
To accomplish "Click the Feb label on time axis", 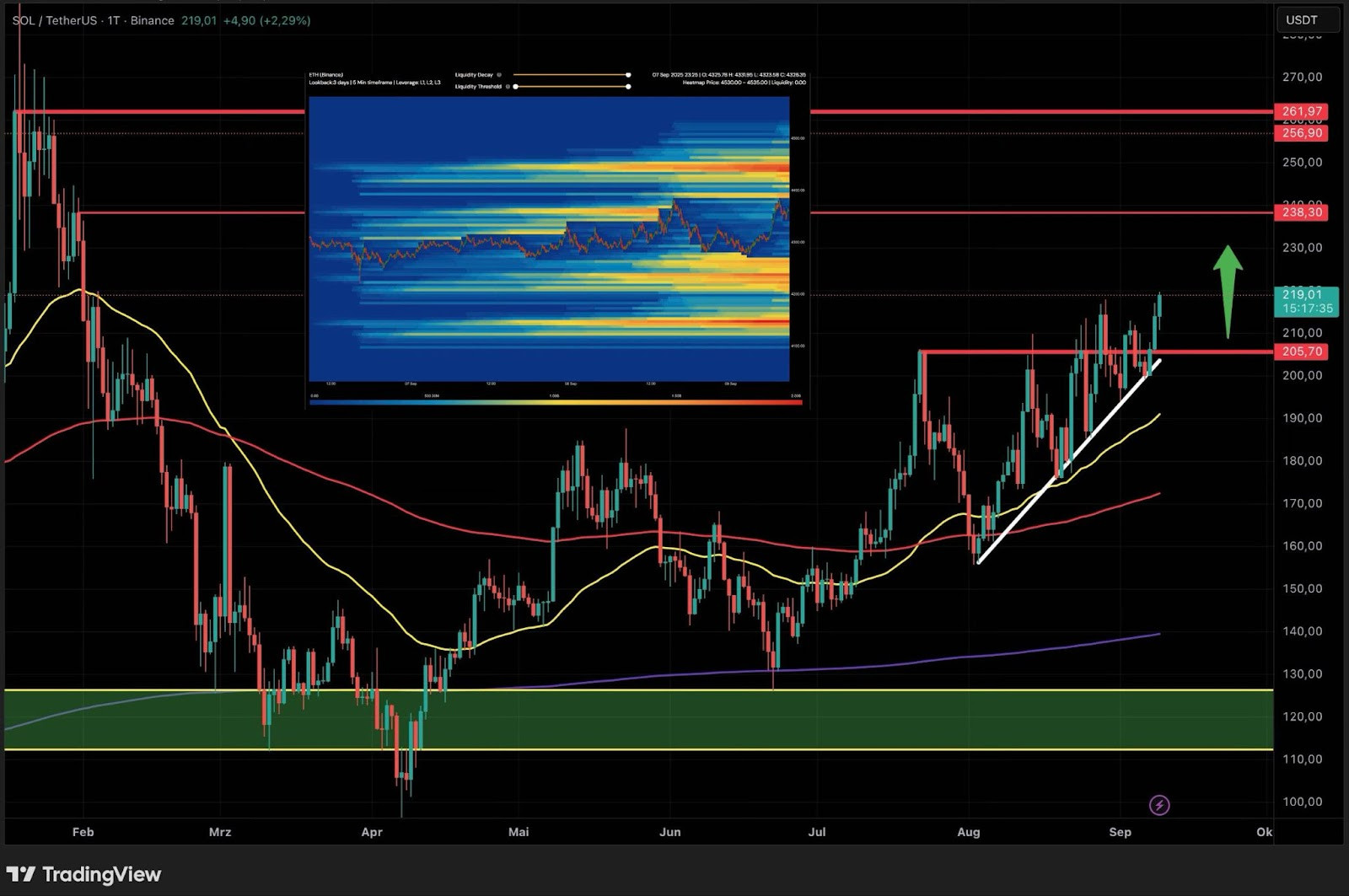I will [83, 832].
